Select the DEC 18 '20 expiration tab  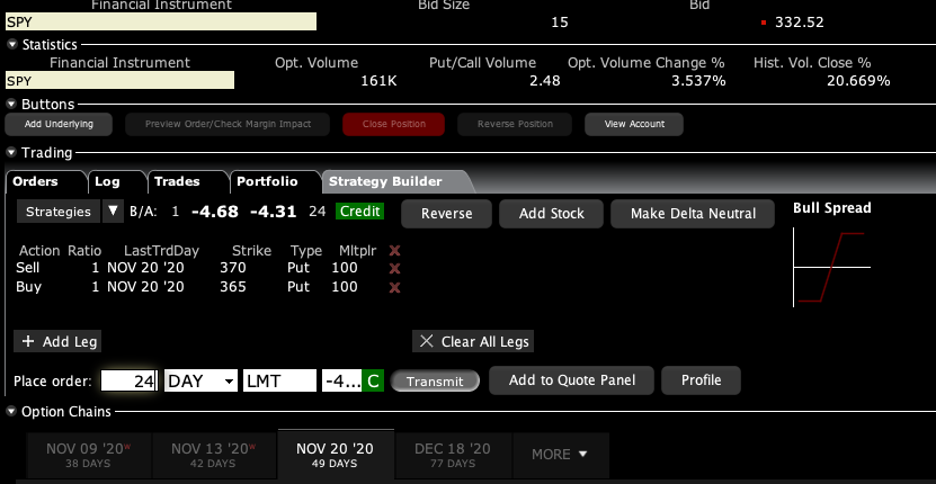(452, 454)
